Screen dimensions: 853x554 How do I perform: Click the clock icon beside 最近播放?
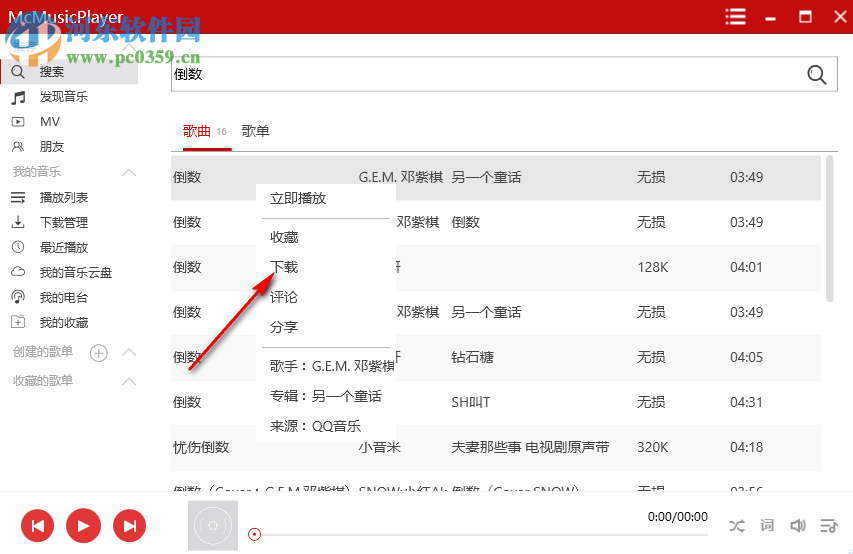(x=18, y=247)
